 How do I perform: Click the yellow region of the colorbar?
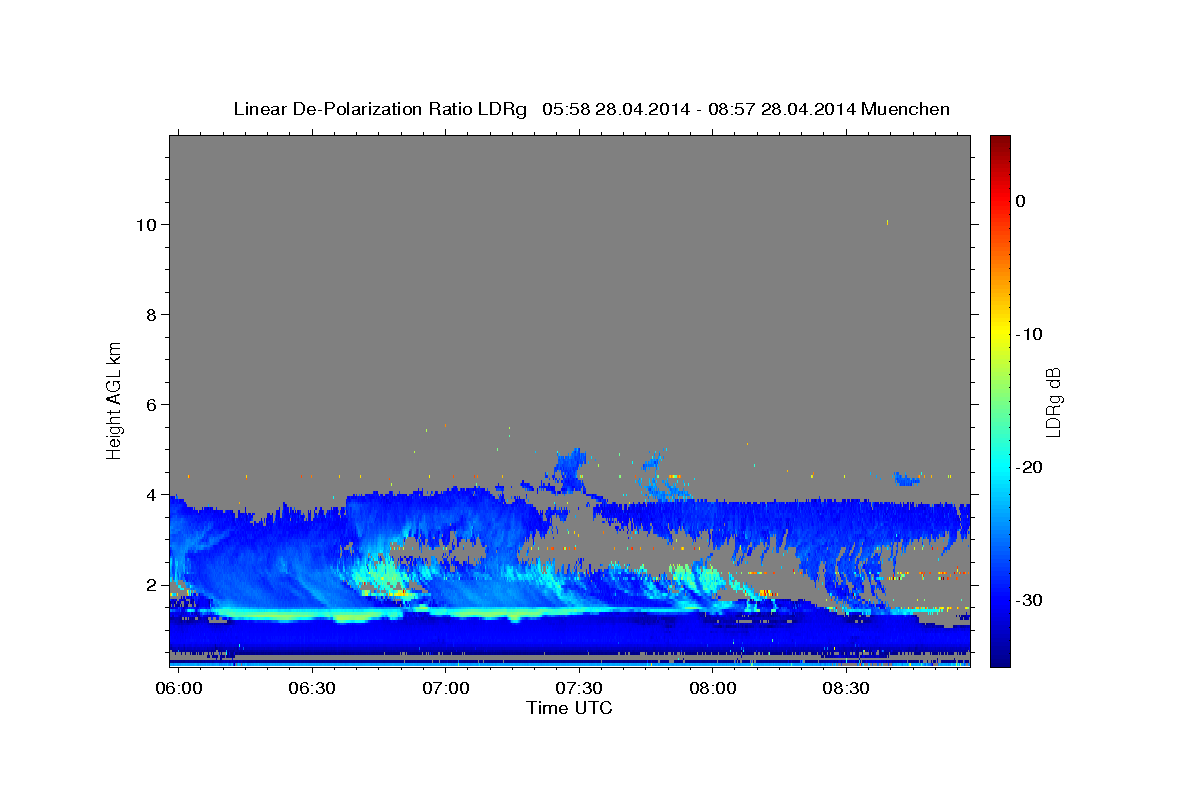[x=1000, y=334]
